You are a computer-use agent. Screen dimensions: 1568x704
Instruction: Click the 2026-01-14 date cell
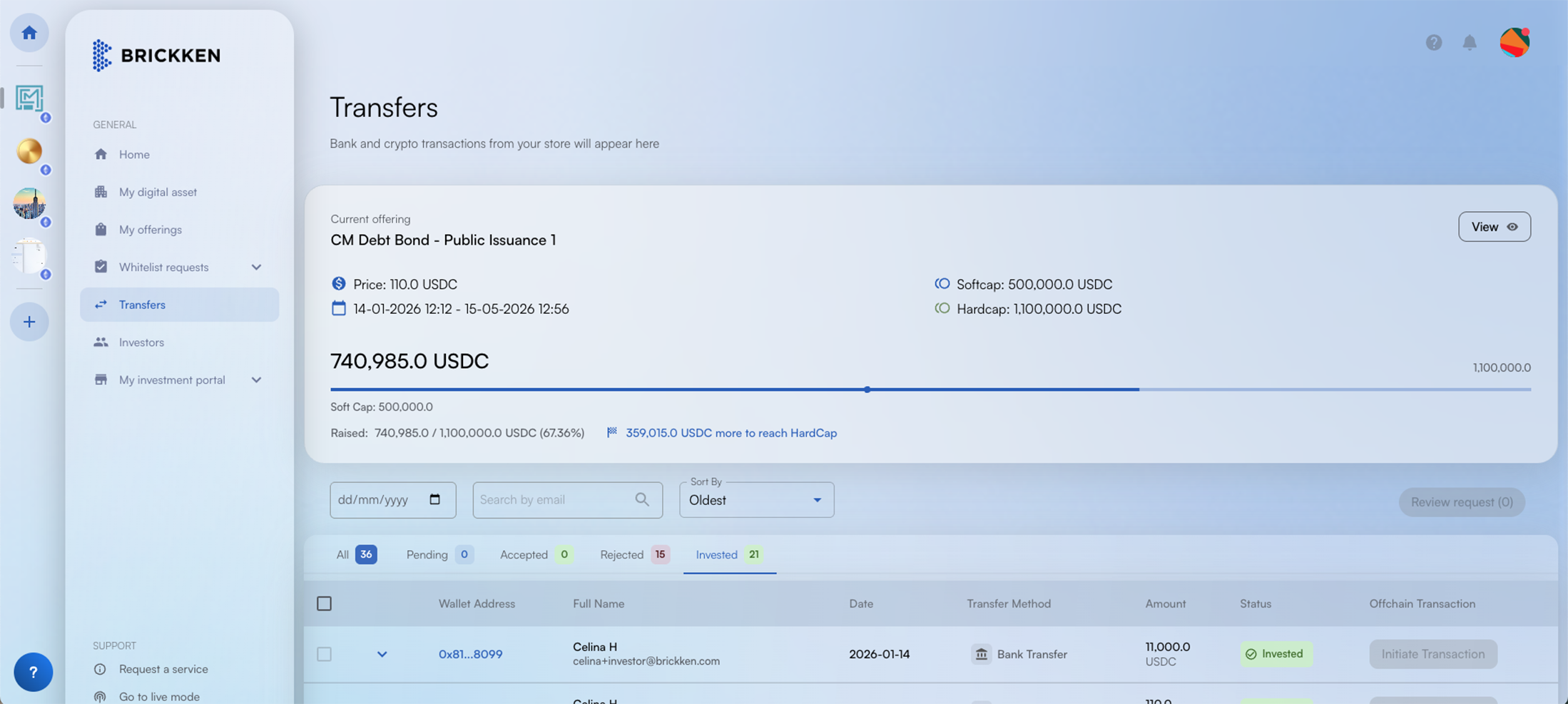[880, 654]
